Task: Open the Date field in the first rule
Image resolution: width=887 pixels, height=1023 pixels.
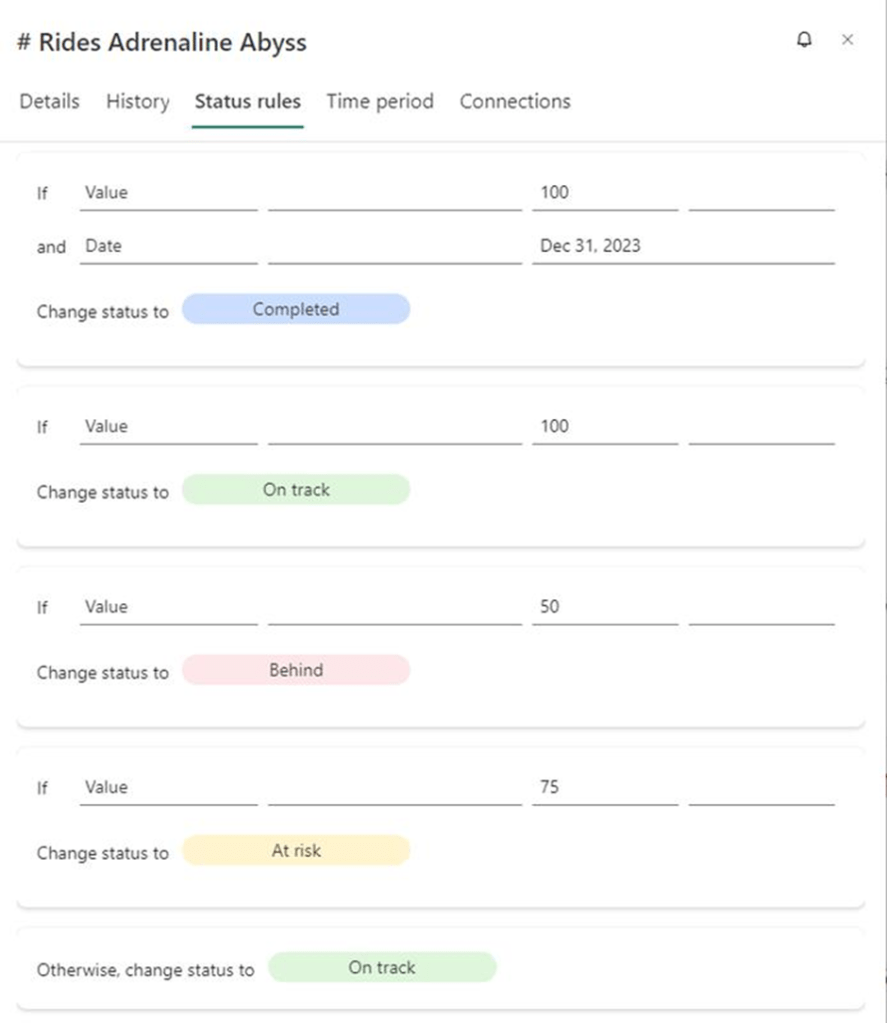Action: 166,246
